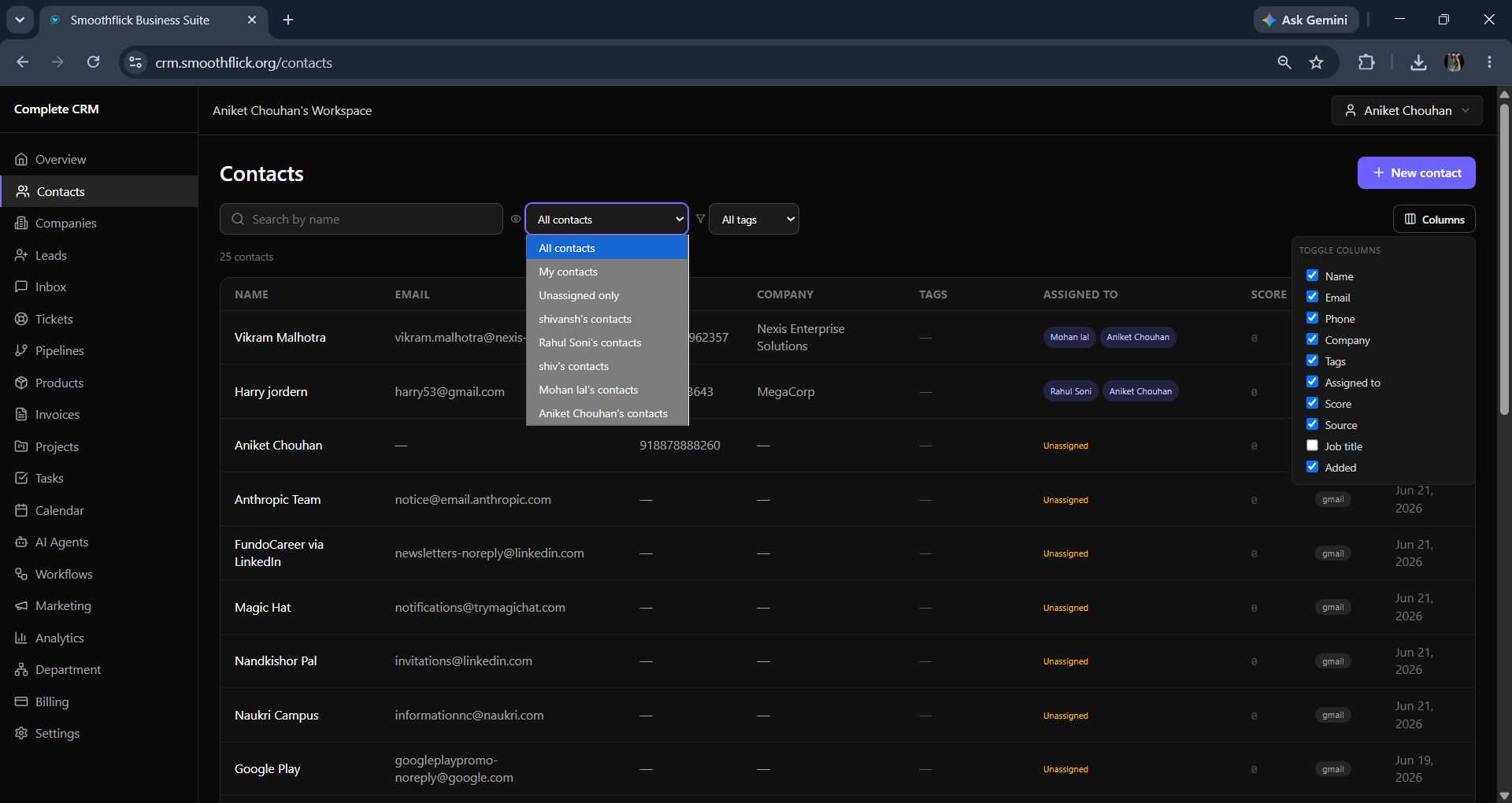The image size is (1512, 803).
Task: Click the New contact button
Action: (1416, 172)
